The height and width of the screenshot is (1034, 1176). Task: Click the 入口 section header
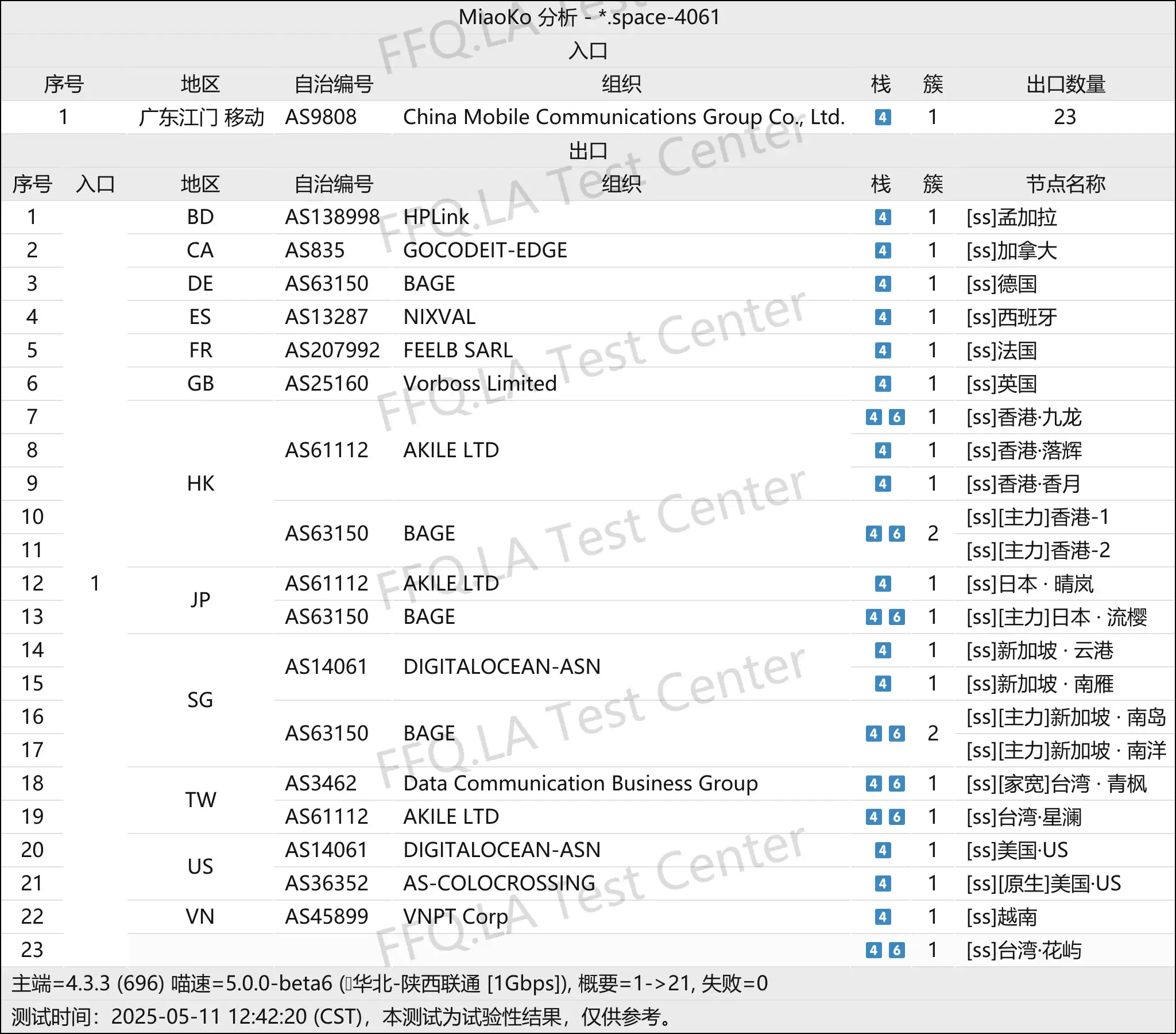coord(588,51)
